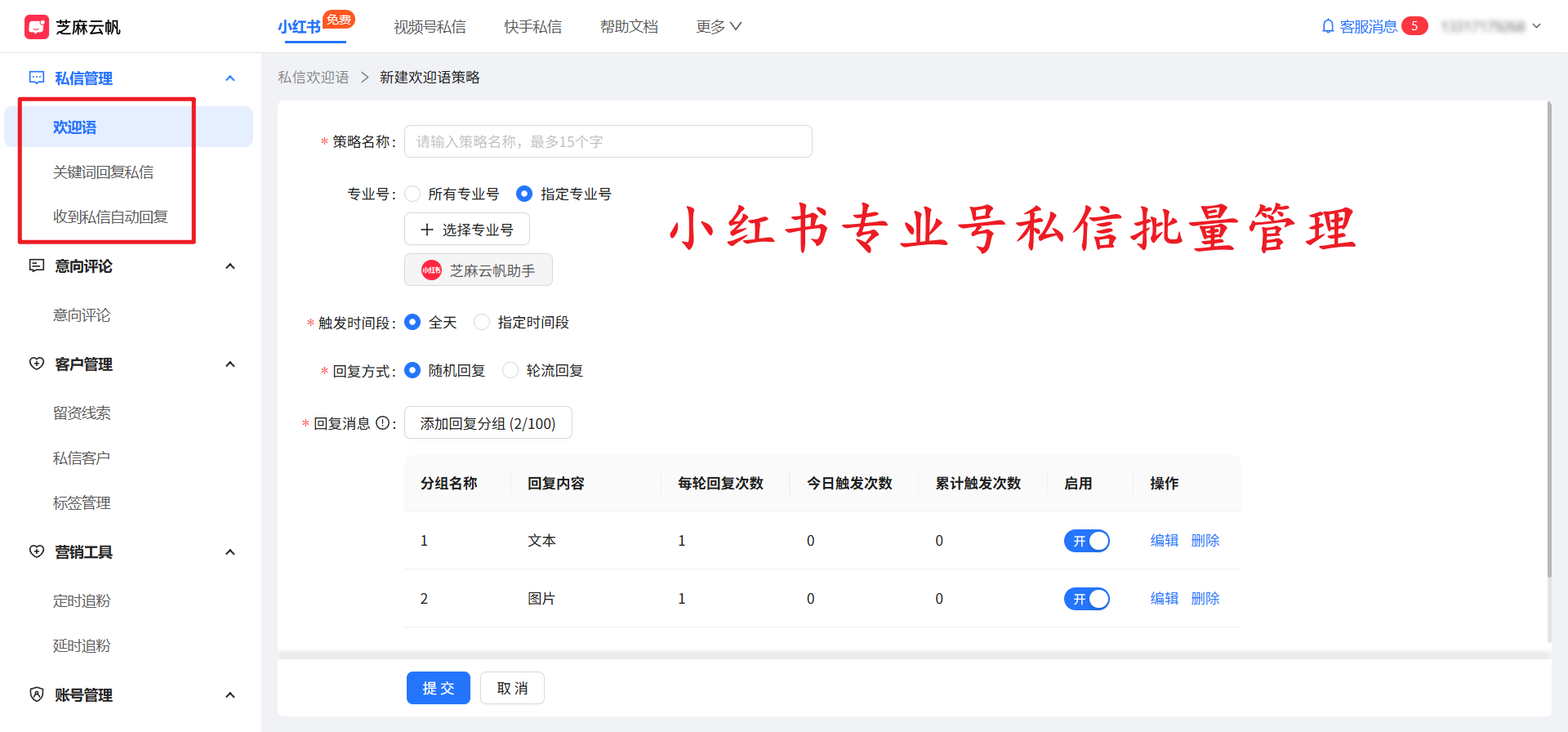1568x732 pixels.
Task: Click the 账号管理 section icon
Action: coord(37,694)
